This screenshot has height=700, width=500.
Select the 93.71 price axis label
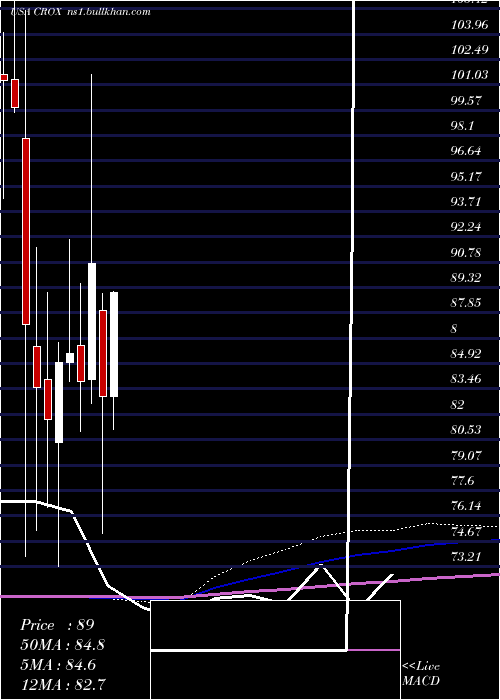[467, 202]
